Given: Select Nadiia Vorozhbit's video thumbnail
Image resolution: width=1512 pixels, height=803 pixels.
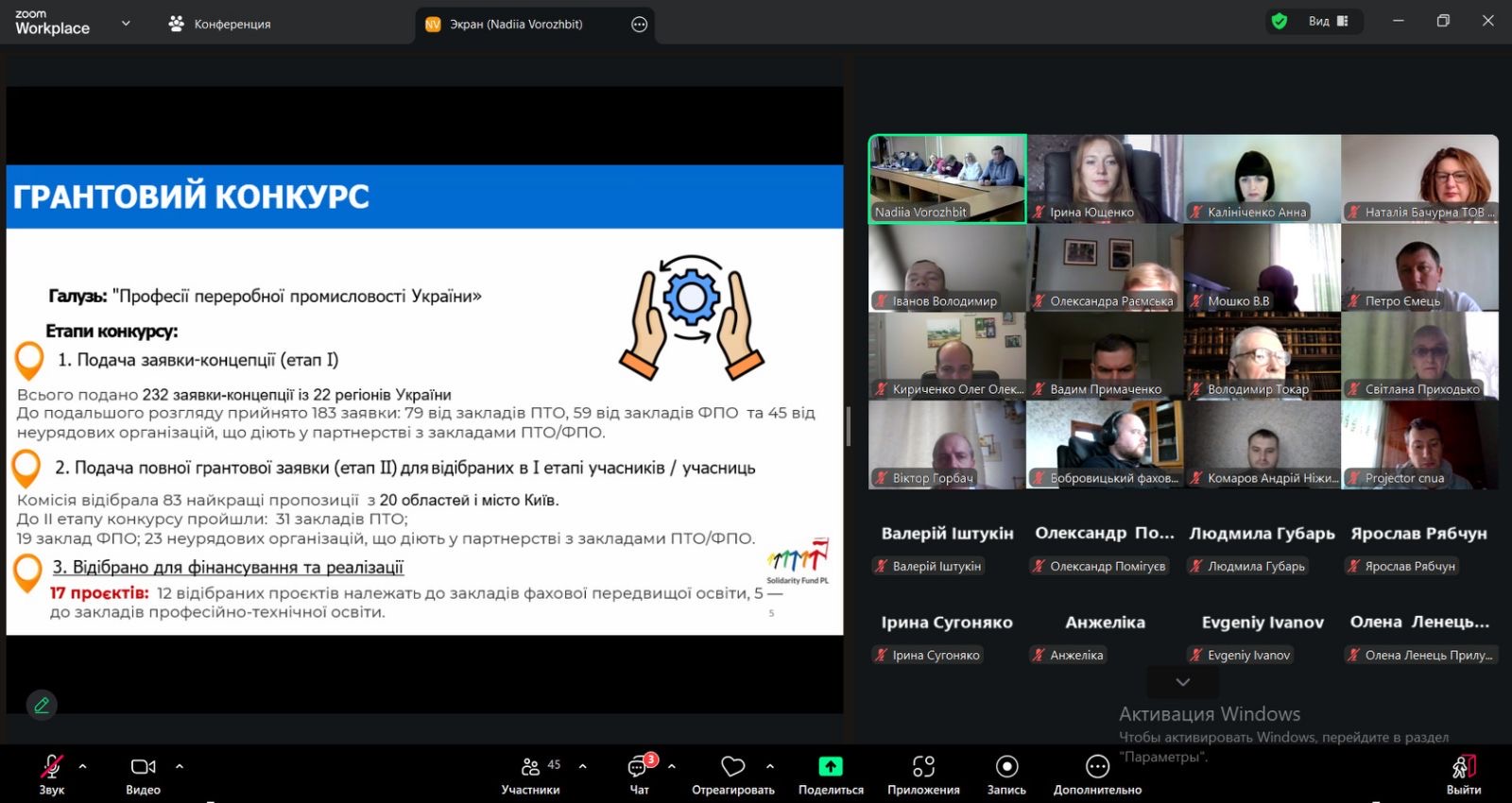Looking at the screenshot, I should pyautogui.click(x=947, y=179).
